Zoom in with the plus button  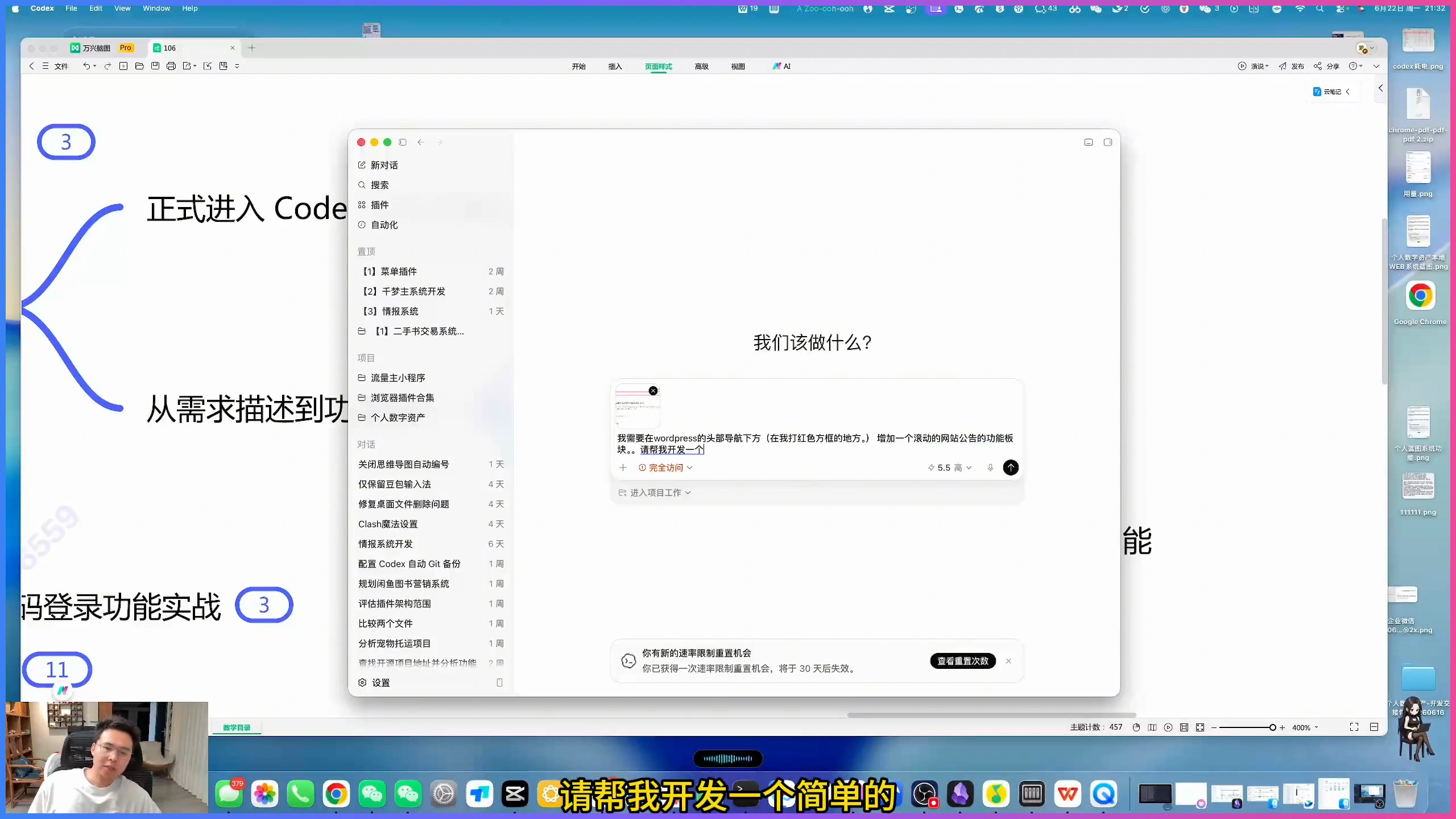click(x=1282, y=727)
